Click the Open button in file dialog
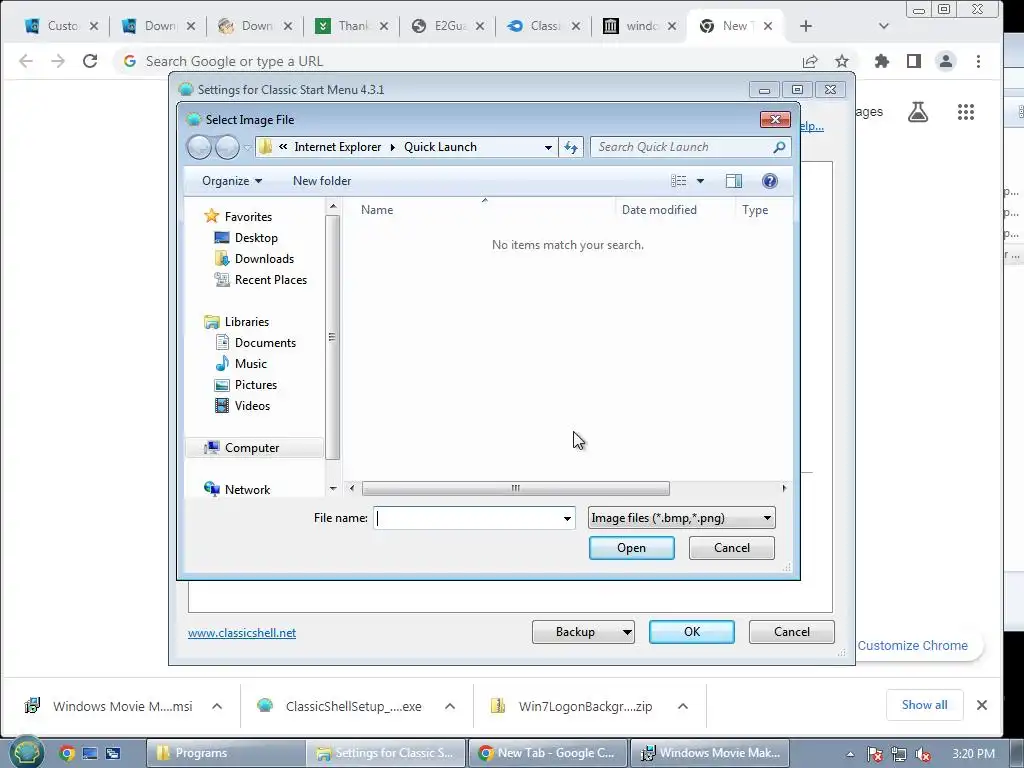Screen dimensions: 1024x768 632,548
